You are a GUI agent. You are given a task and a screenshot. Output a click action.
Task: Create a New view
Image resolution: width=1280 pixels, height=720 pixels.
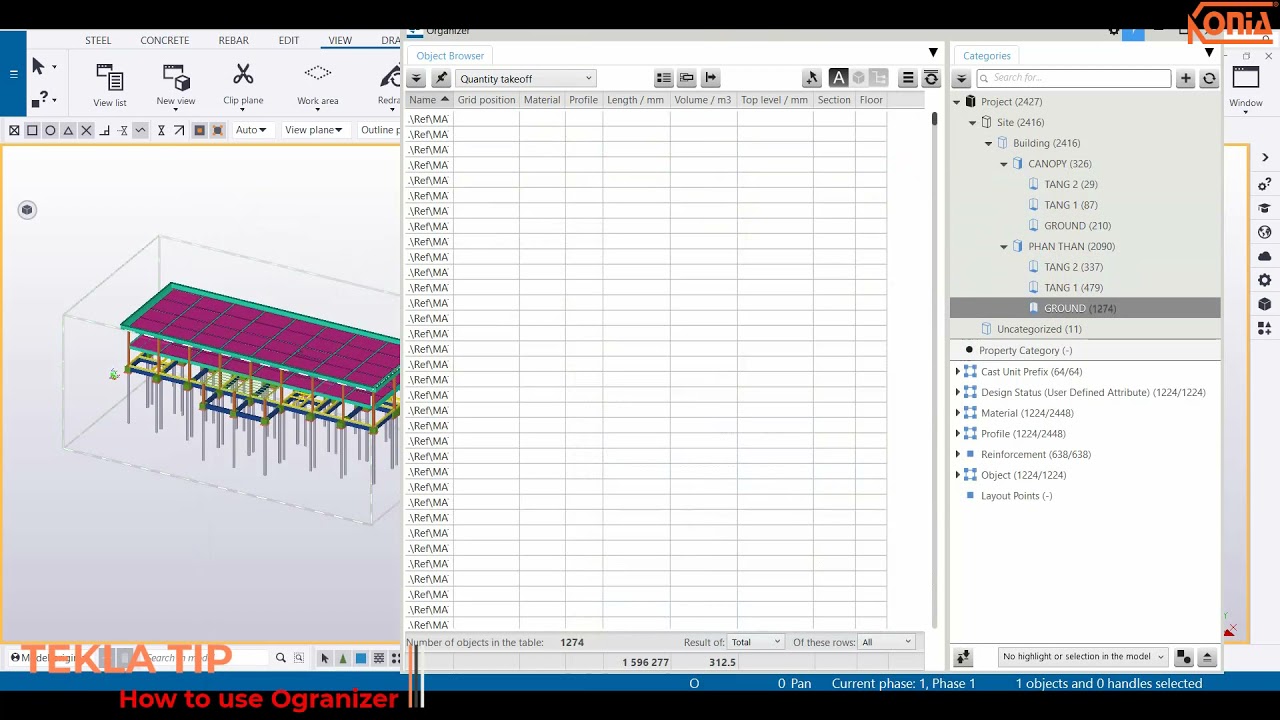tap(176, 84)
